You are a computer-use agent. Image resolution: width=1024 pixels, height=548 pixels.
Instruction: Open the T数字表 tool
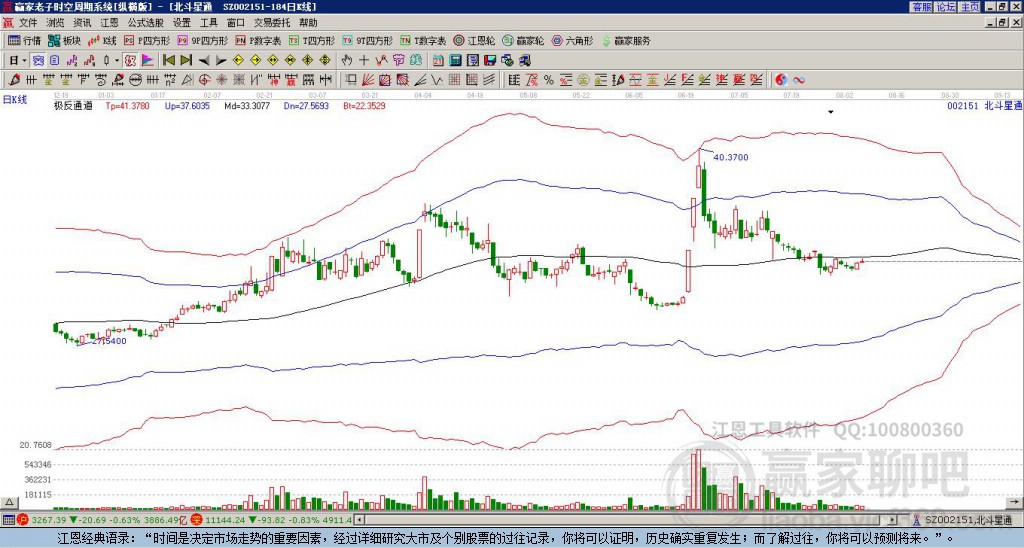pyautogui.click(x=423, y=40)
